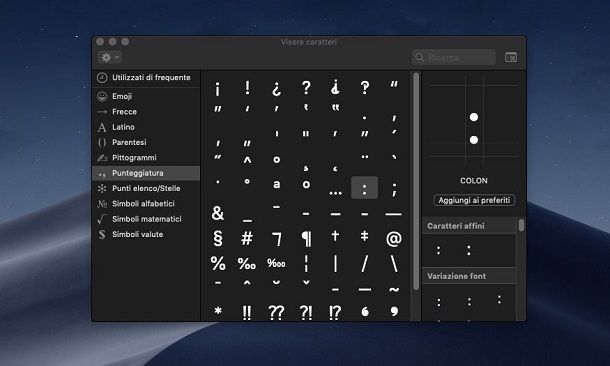Select the number sign # character
610x366 pixels.
[x=247, y=238]
